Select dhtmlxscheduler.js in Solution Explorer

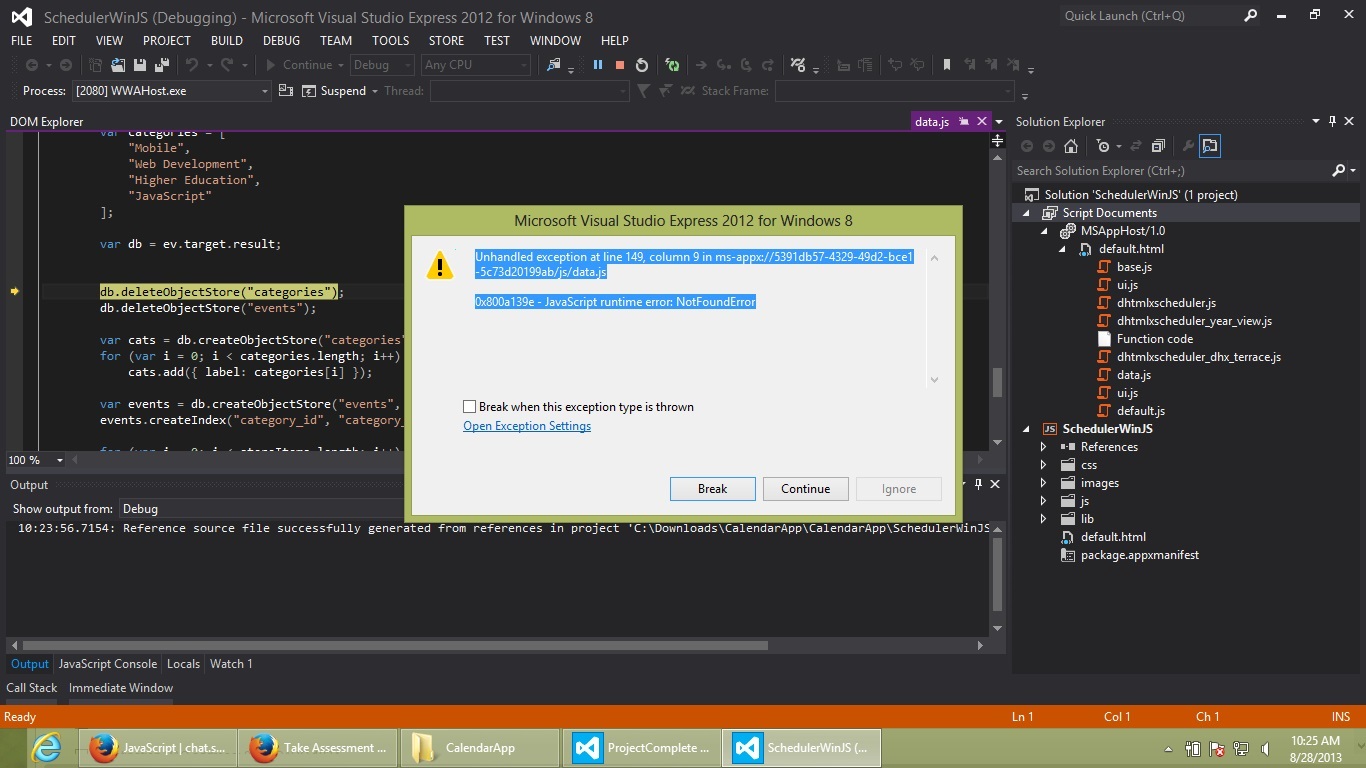[x=1166, y=303]
